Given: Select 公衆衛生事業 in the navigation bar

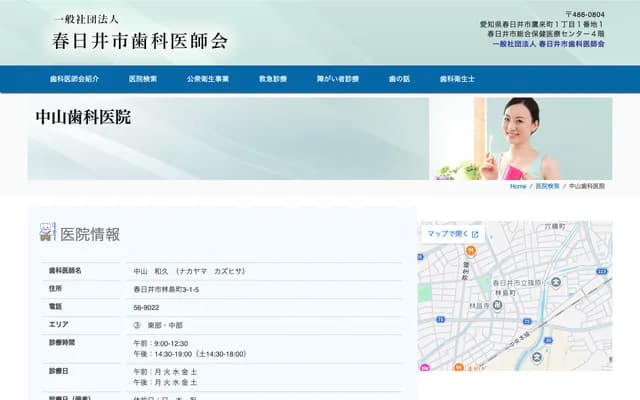Looking at the screenshot, I should [x=208, y=79].
